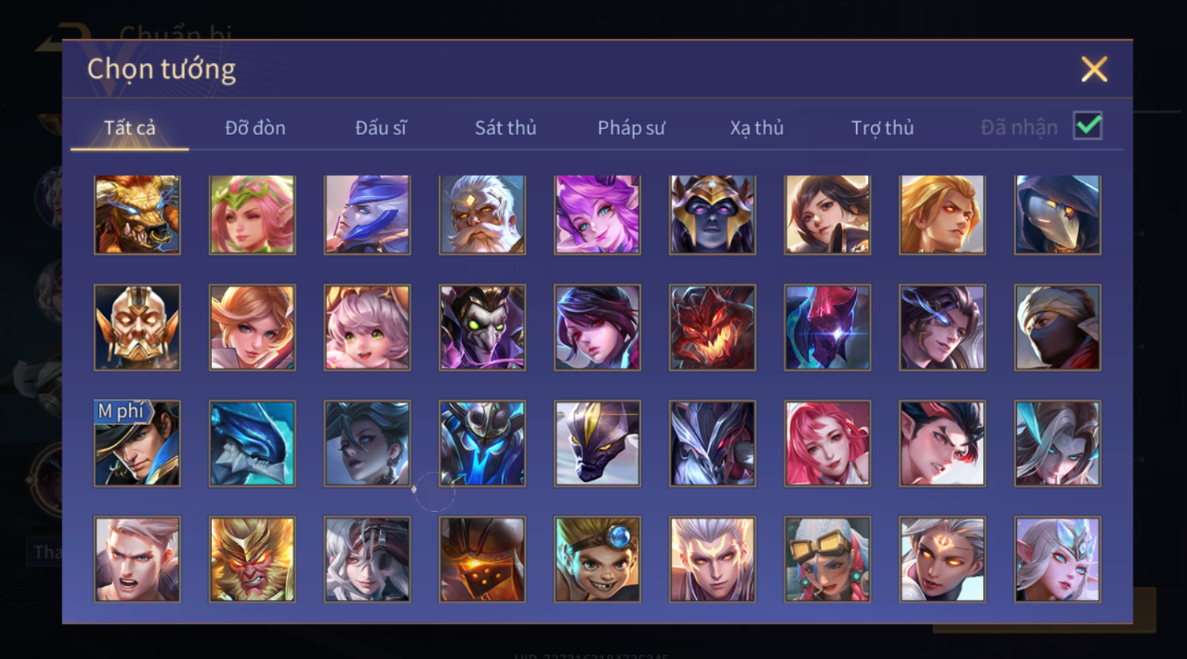The height and width of the screenshot is (659, 1187).
Task: Choose the boy with blue goggle headband
Action: pyautogui.click(x=597, y=559)
